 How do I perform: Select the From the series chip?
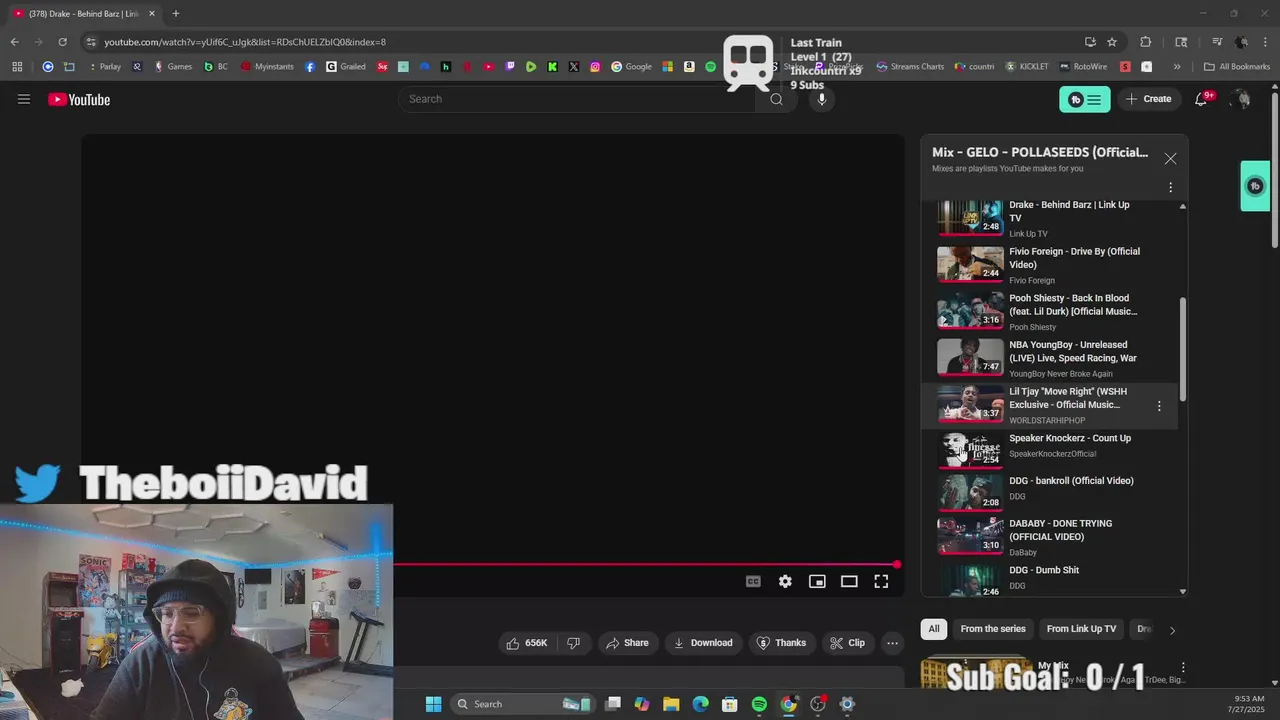click(993, 629)
